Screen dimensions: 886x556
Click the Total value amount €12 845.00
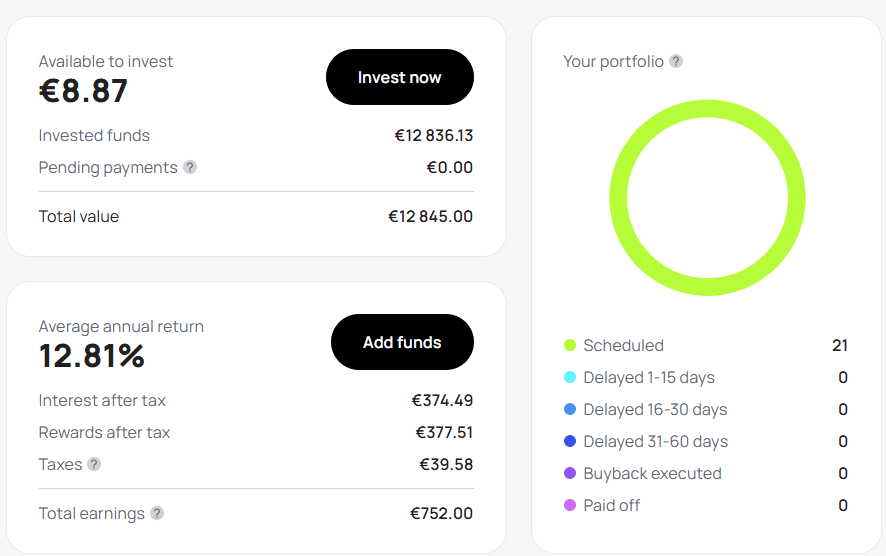point(431,216)
